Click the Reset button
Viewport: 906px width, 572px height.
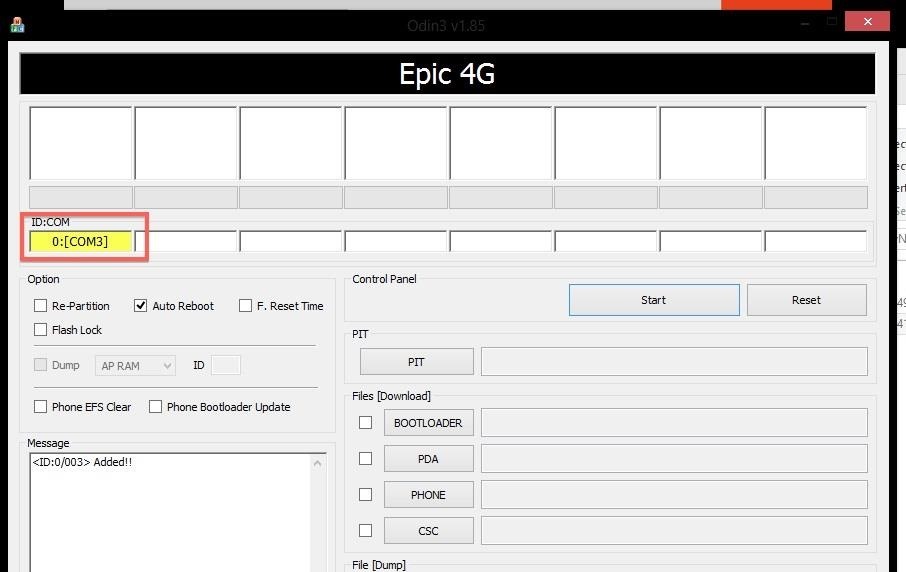[807, 300]
